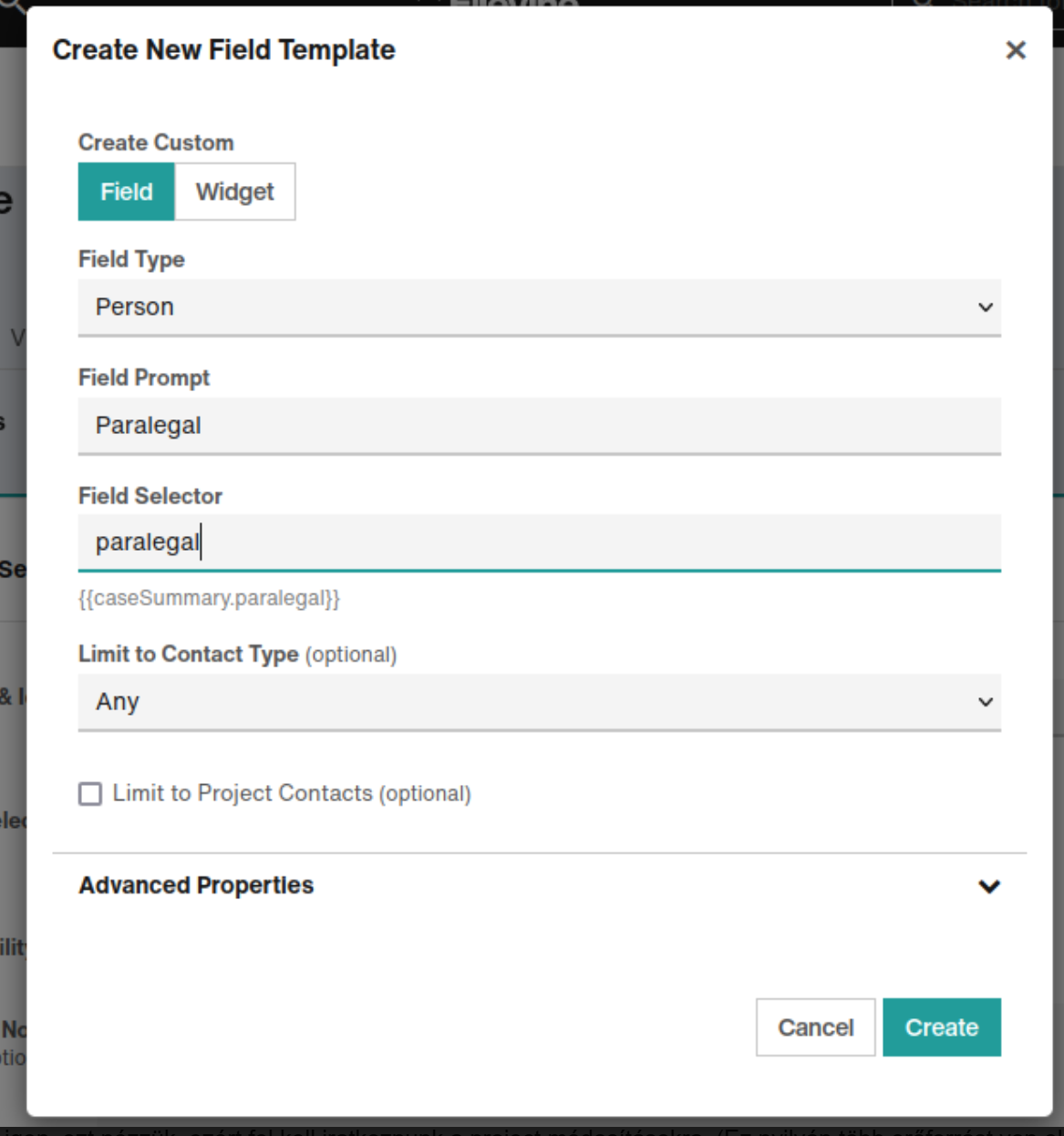Click the Advanced Properties down-chevron icon
Viewport: 1064px width, 1136px height.
[989, 886]
